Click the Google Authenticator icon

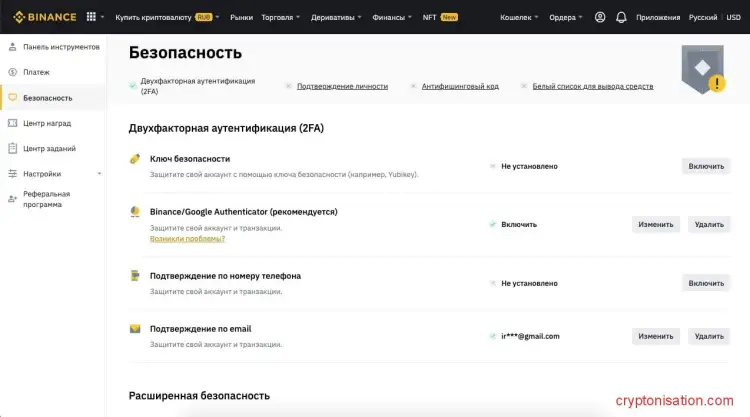click(135, 212)
